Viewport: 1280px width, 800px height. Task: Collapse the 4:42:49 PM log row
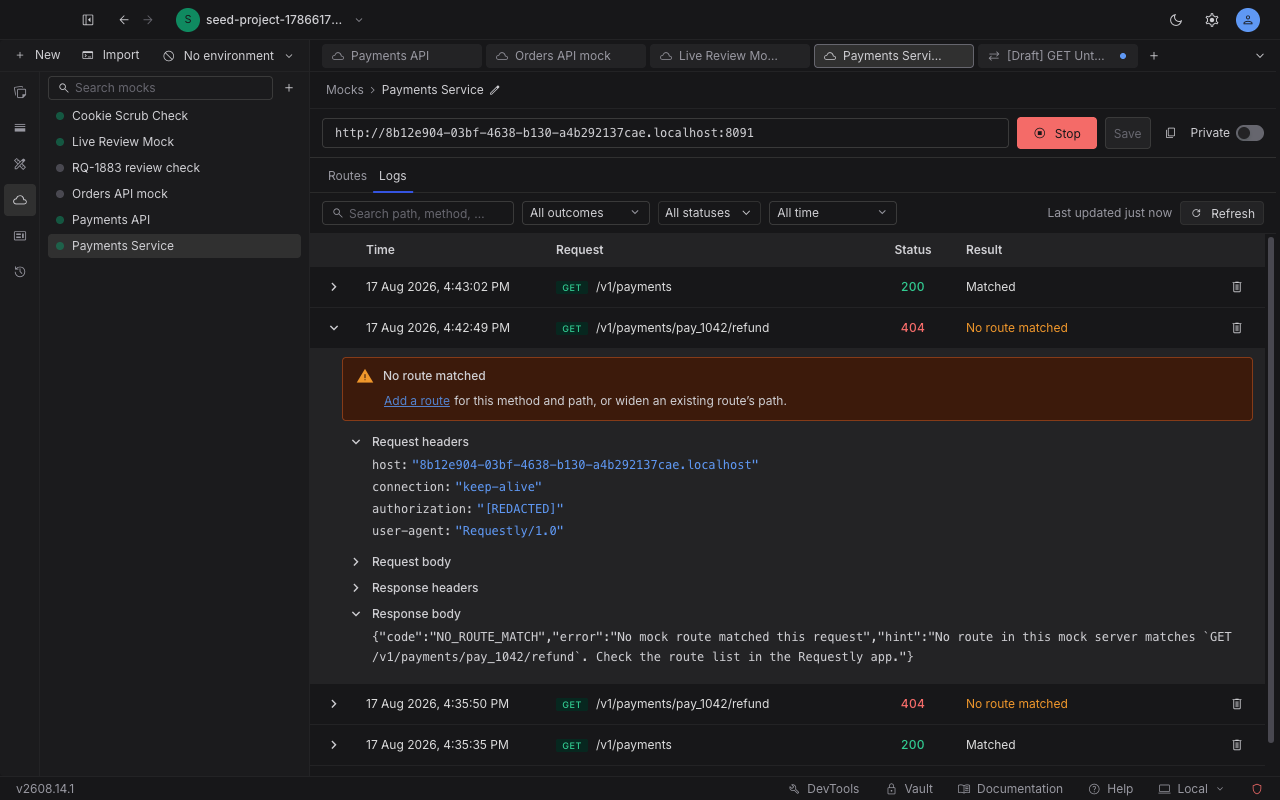click(334, 328)
